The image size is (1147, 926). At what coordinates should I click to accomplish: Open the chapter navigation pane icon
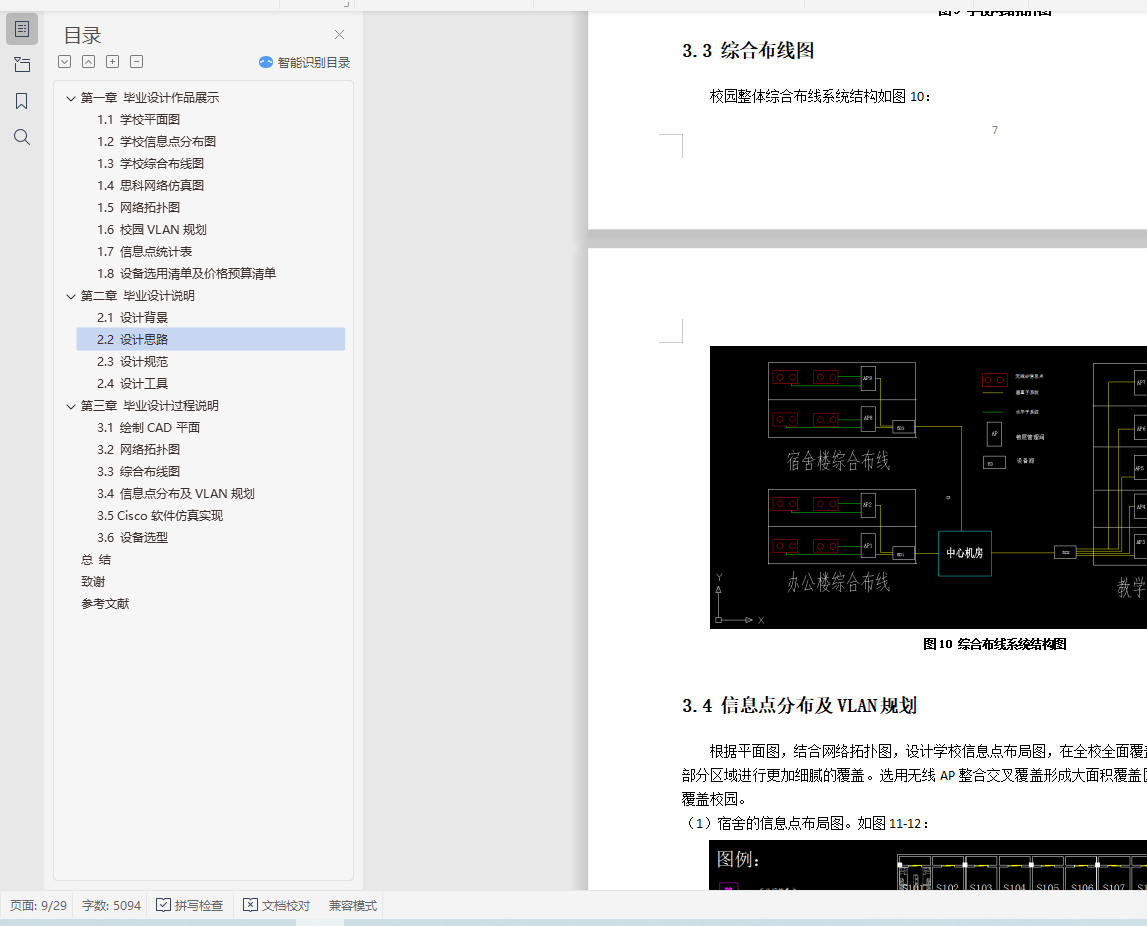pos(22,64)
